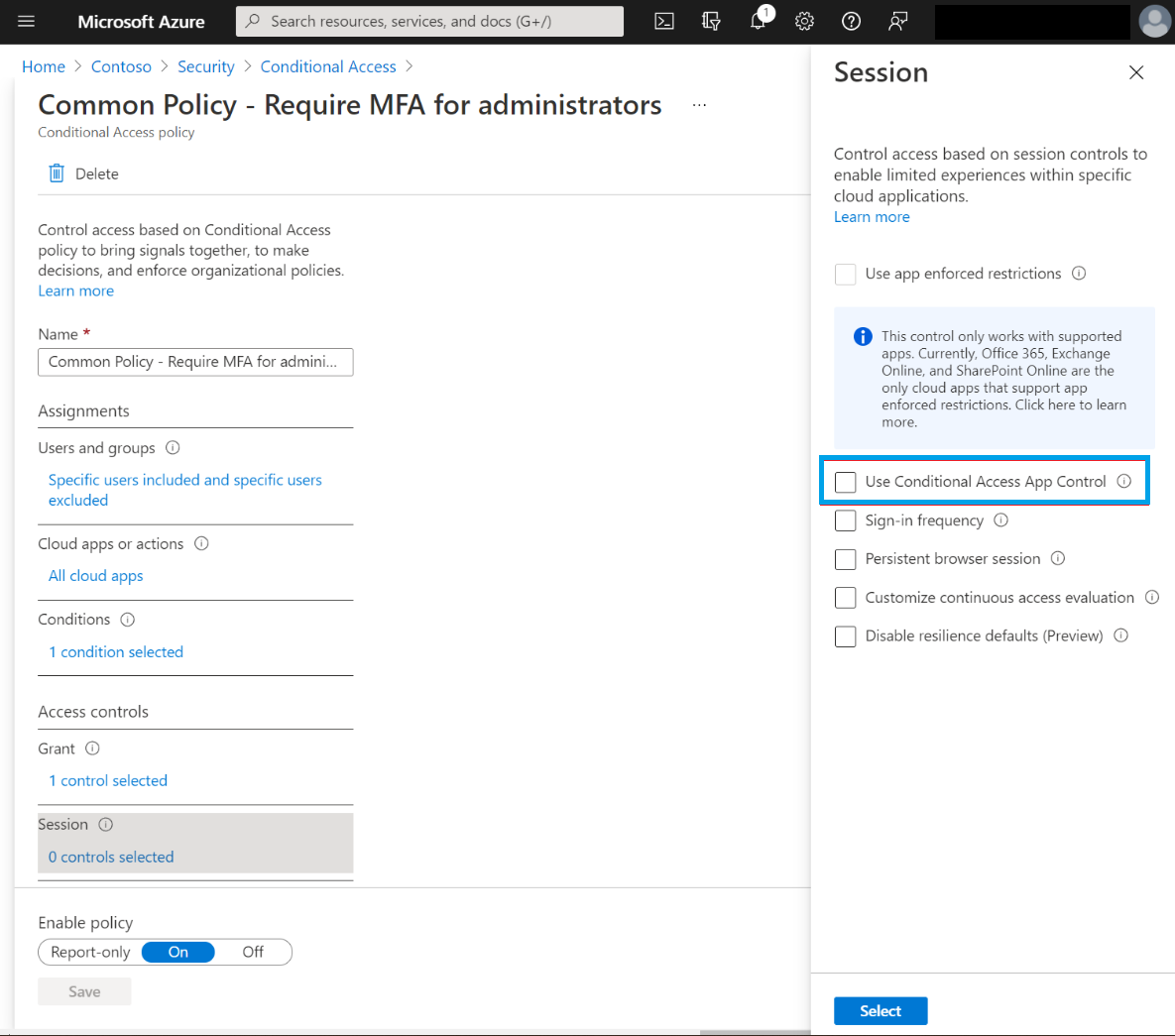Switch Enable policy to Report-only
Screen dimensions: 1175x1036
pyautogui.click(x=90, y=952)
